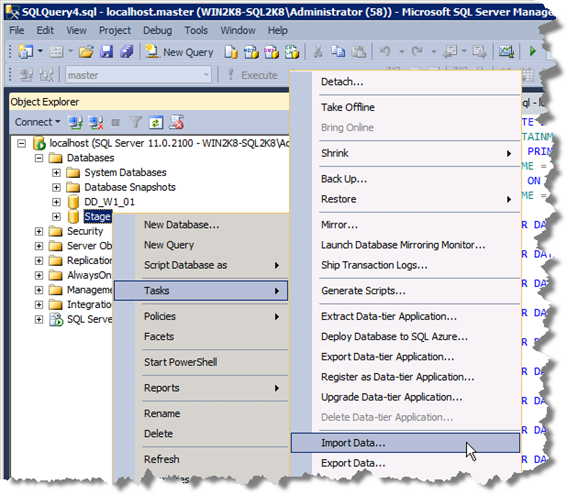The image size is (567, 495).
Task: Choose New Query in the context menu
Action: point(201,245)
